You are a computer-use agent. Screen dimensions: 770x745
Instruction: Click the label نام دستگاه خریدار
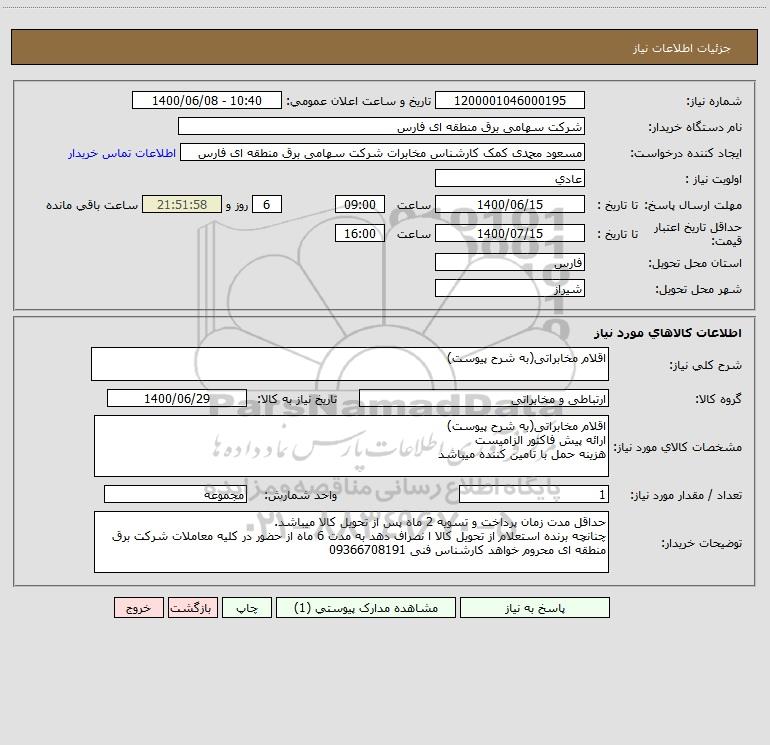click(695, 127)
